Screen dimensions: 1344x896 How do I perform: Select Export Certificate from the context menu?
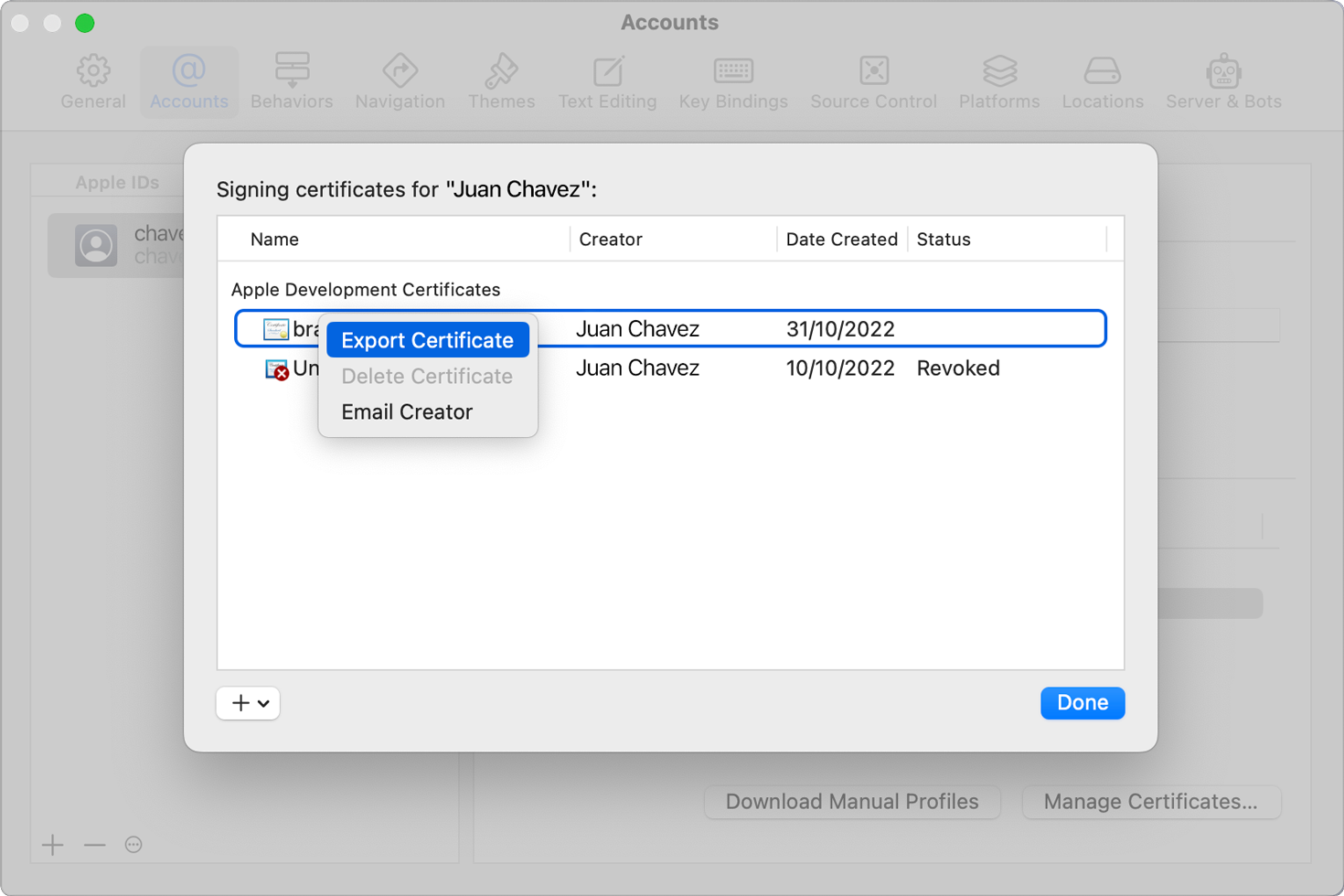427,340
